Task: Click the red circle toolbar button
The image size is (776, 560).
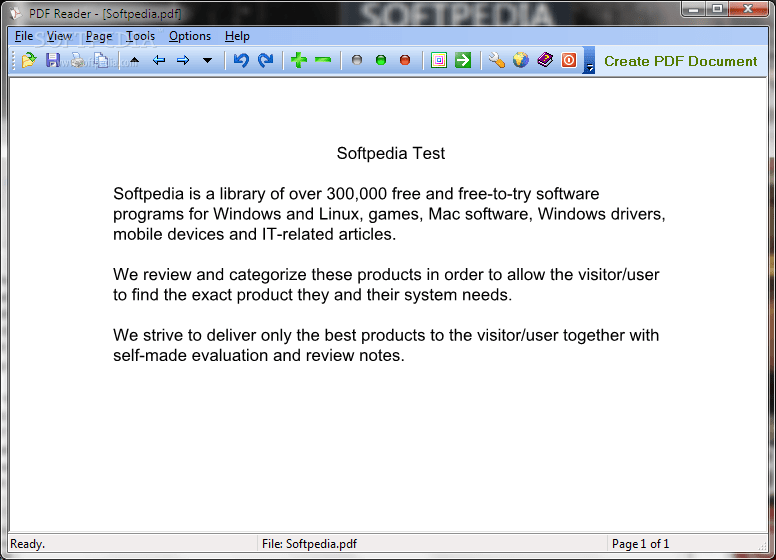Action: pyautogui.click(x=405, y=60)
